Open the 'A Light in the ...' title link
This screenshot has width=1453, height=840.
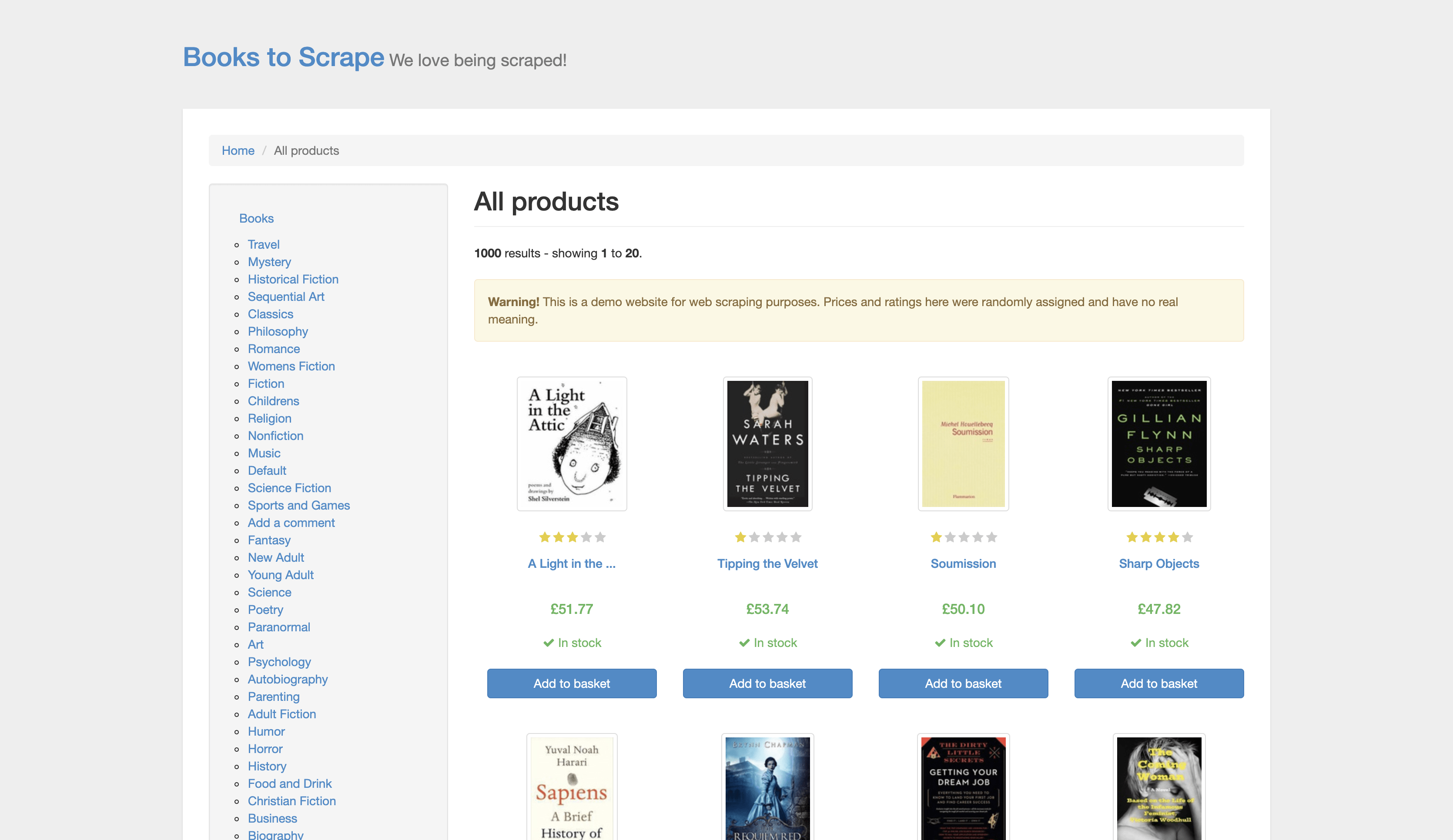point(572,563)
